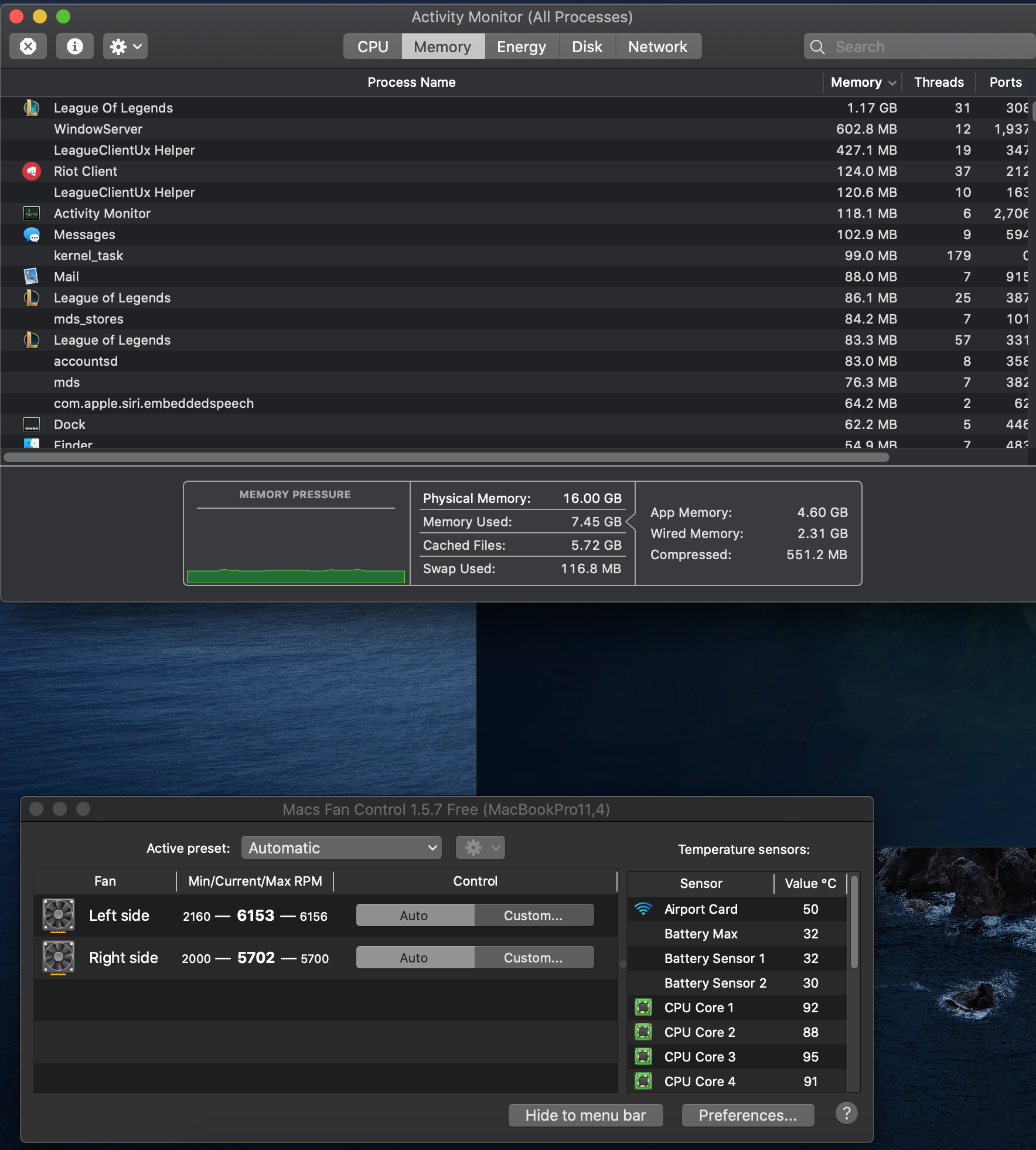This screenshot has height=1150, width=1036.
Task: Select the accountsd process row
Action: [x=514, y=361]
